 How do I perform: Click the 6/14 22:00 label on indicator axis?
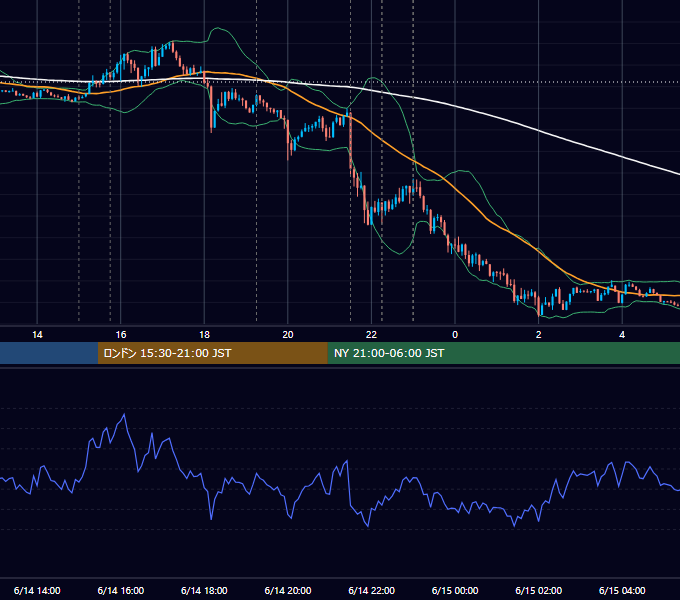[x=372, y=590]
